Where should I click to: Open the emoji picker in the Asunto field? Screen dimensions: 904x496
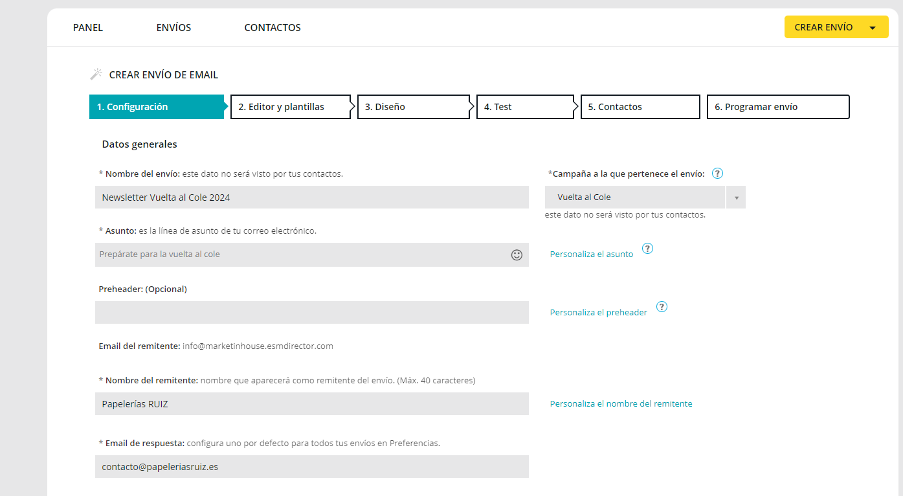(x=517, y=255)
